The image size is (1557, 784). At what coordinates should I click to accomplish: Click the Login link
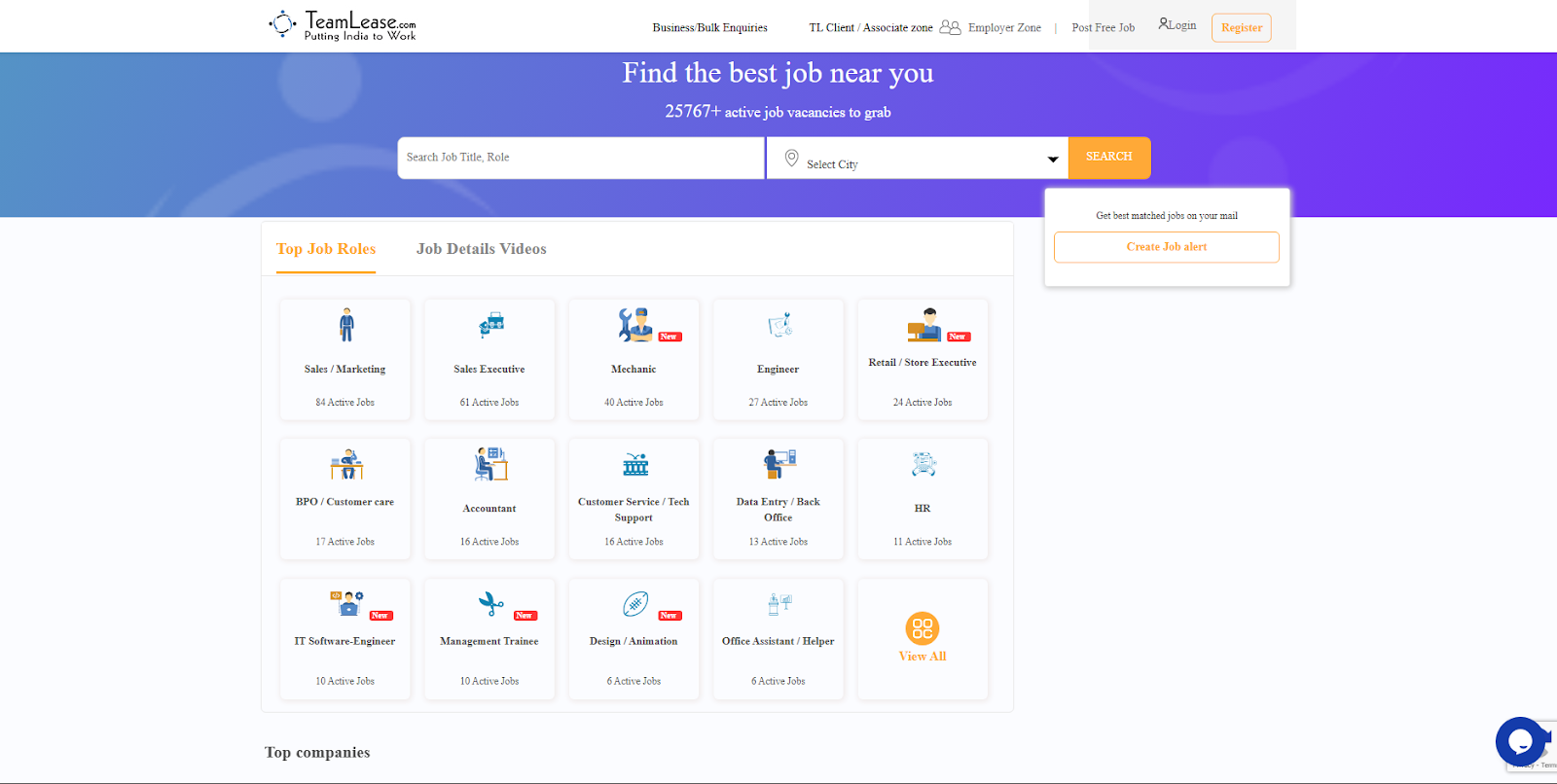tap(1182, 25)
